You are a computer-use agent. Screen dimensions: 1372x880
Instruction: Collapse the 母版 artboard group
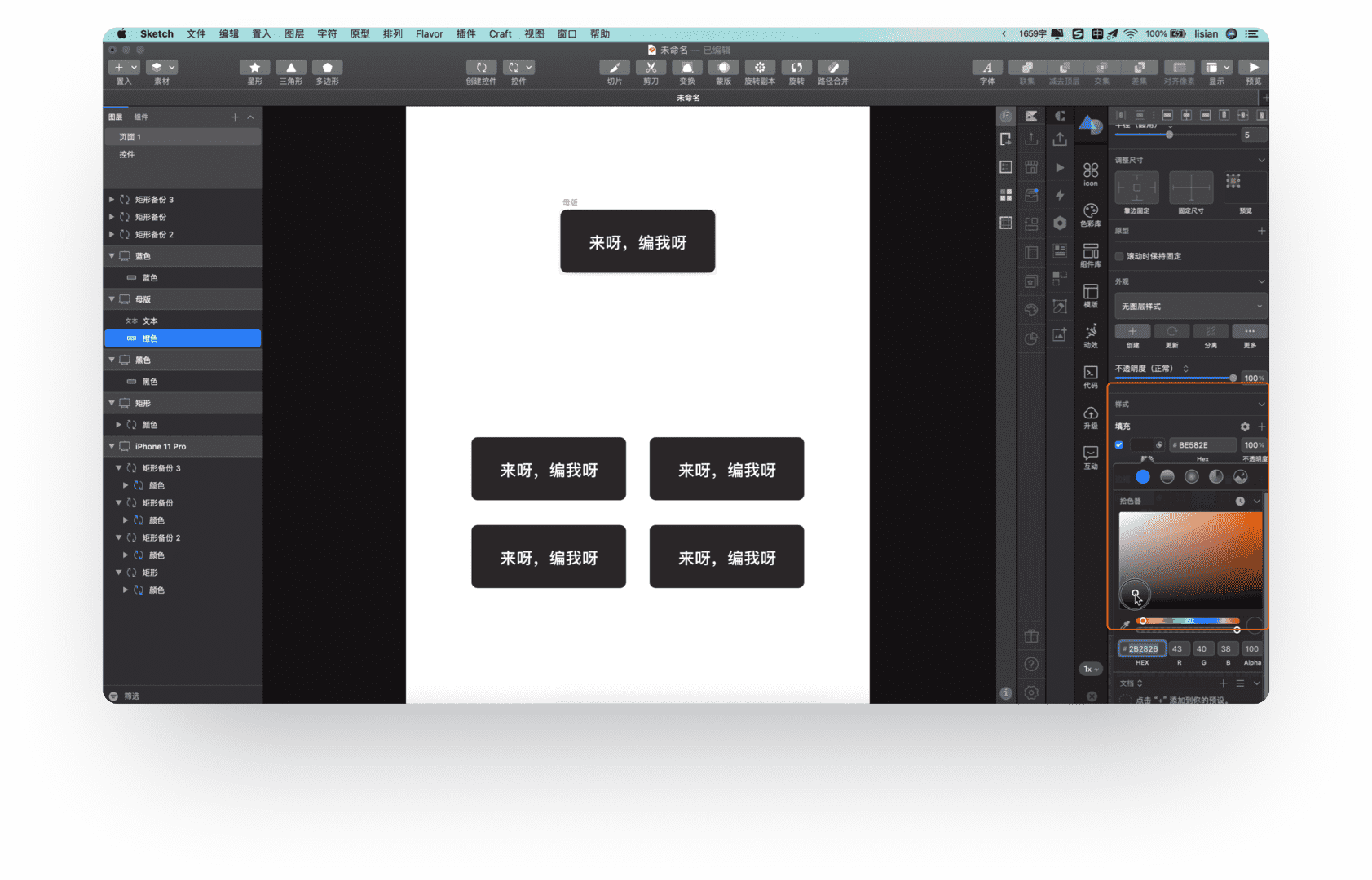point(112,299)
